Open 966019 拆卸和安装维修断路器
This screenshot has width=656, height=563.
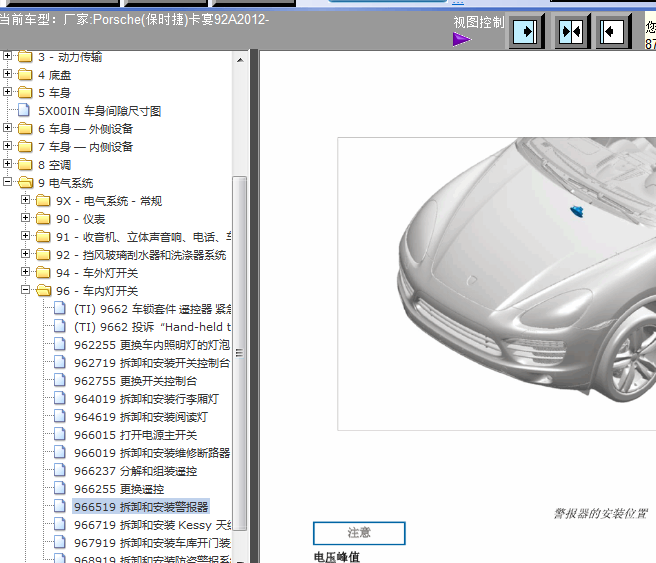(152, 453)
